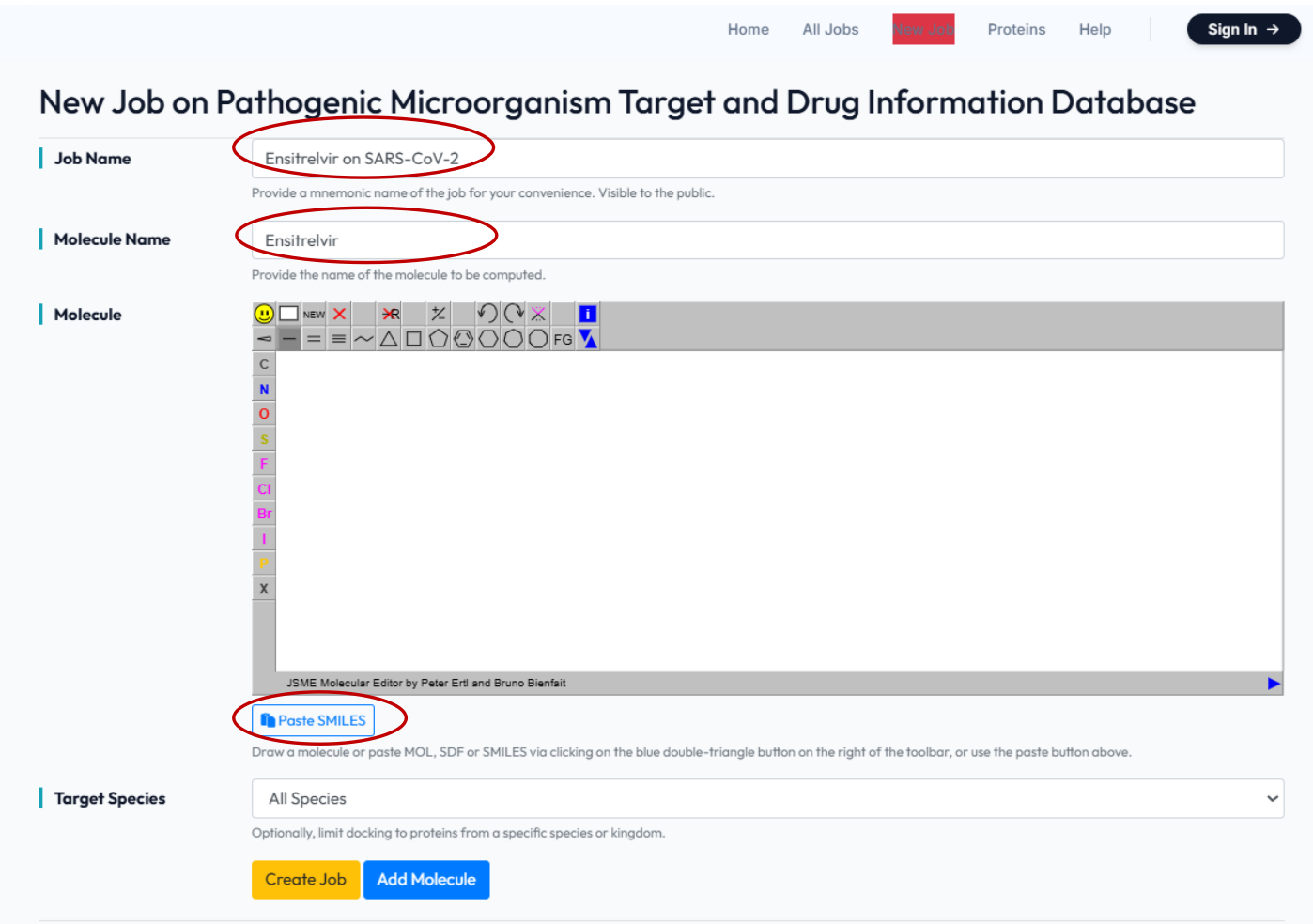Screen dimensions: 1313x924
Task: Select the cyclopropane triangle ring tool
Action: point(389,339)
